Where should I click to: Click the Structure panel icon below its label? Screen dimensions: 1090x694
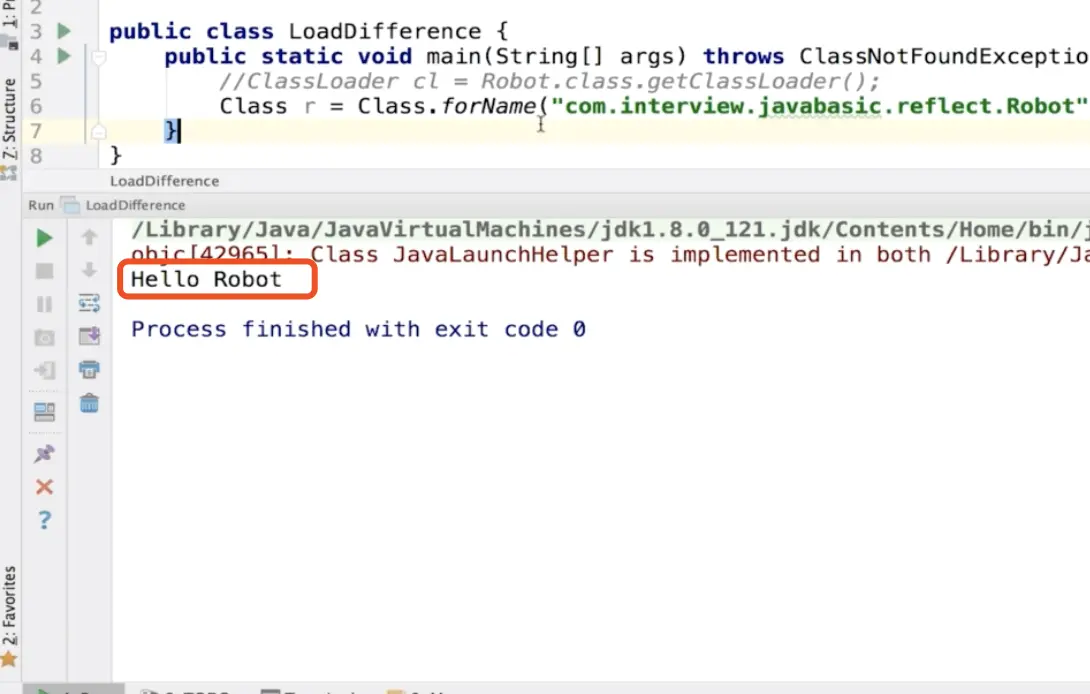[x=9, y=172]
